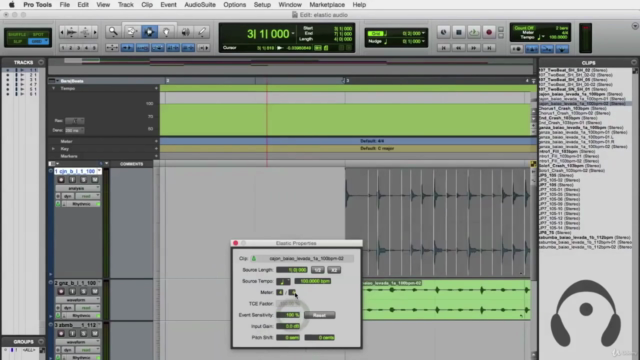Viewport: 640px width, 360px height.
Task: Open the Source Tempo note value selector
Action: click(x=283, y=281)
